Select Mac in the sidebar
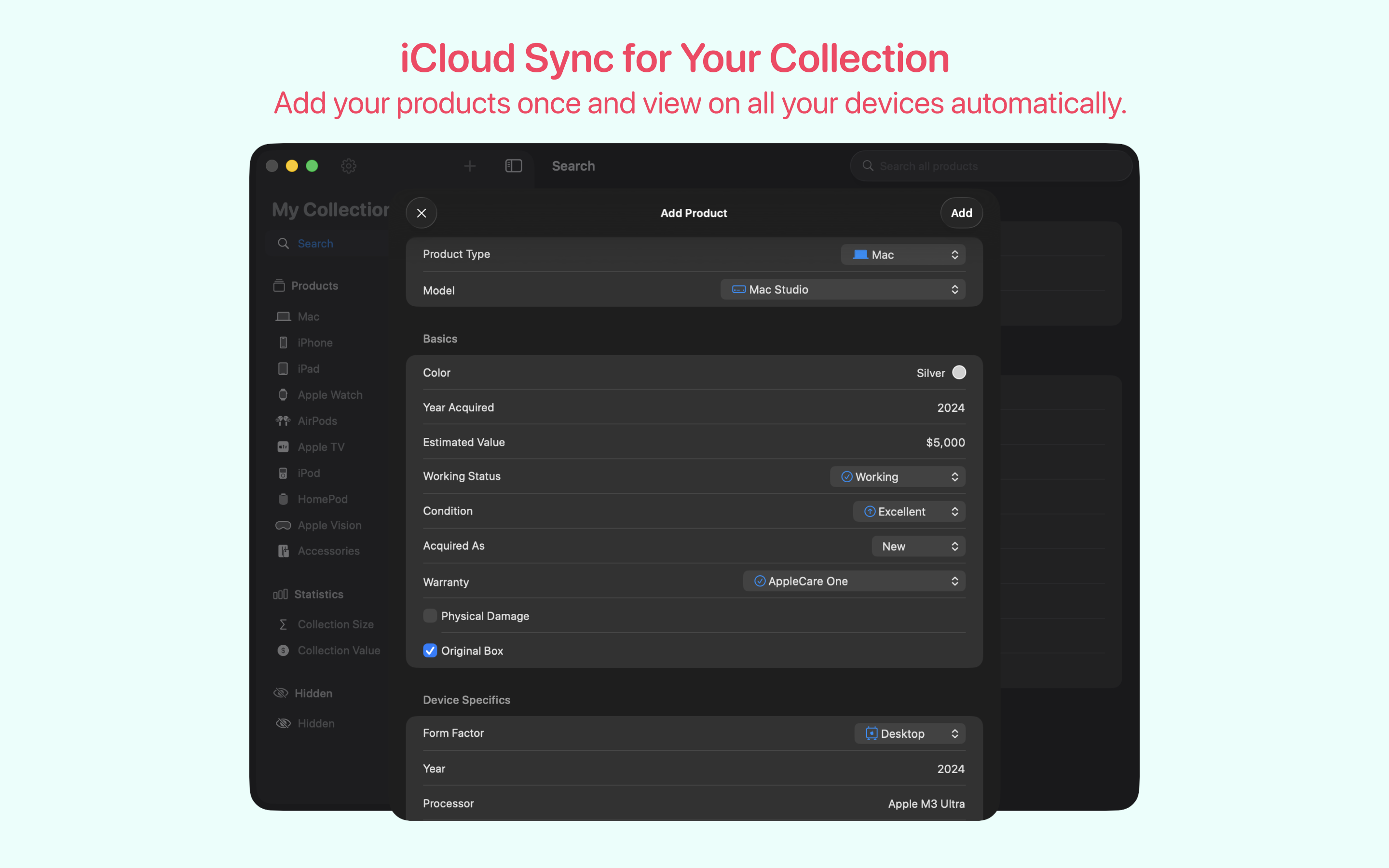This screenshot has width=1389, height=868. [x=308, y=317]
